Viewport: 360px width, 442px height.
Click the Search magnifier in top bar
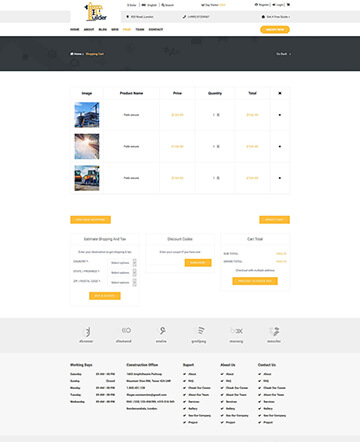coord(163,5)
